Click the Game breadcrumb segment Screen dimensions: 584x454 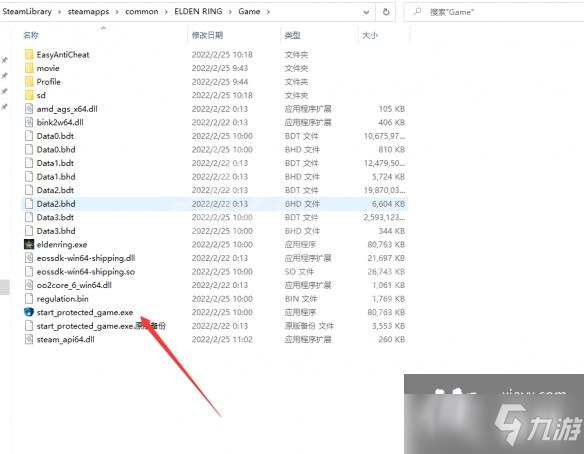(x=249, y=12)
